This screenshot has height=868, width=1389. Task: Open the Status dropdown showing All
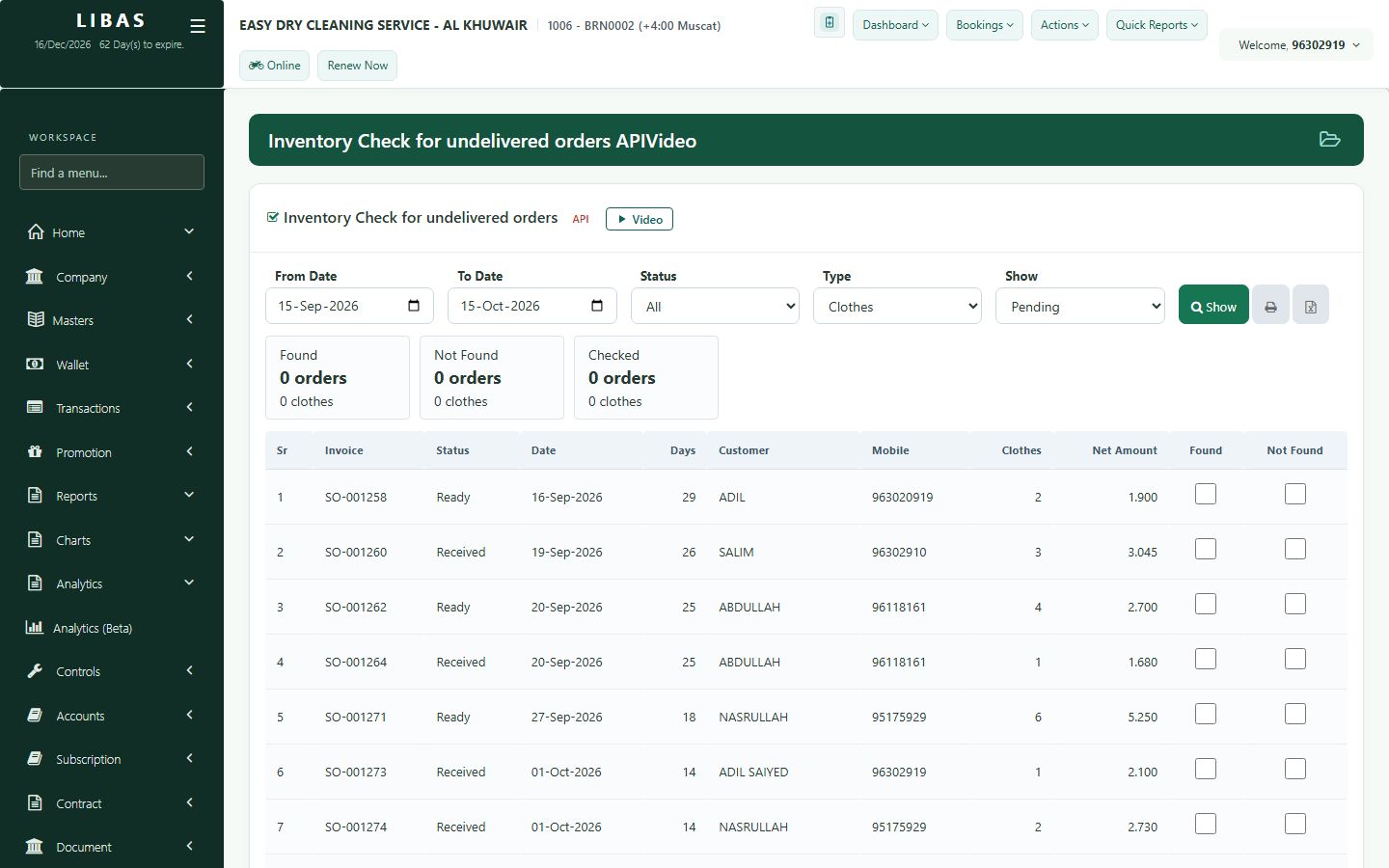click(x=715, y=306)
